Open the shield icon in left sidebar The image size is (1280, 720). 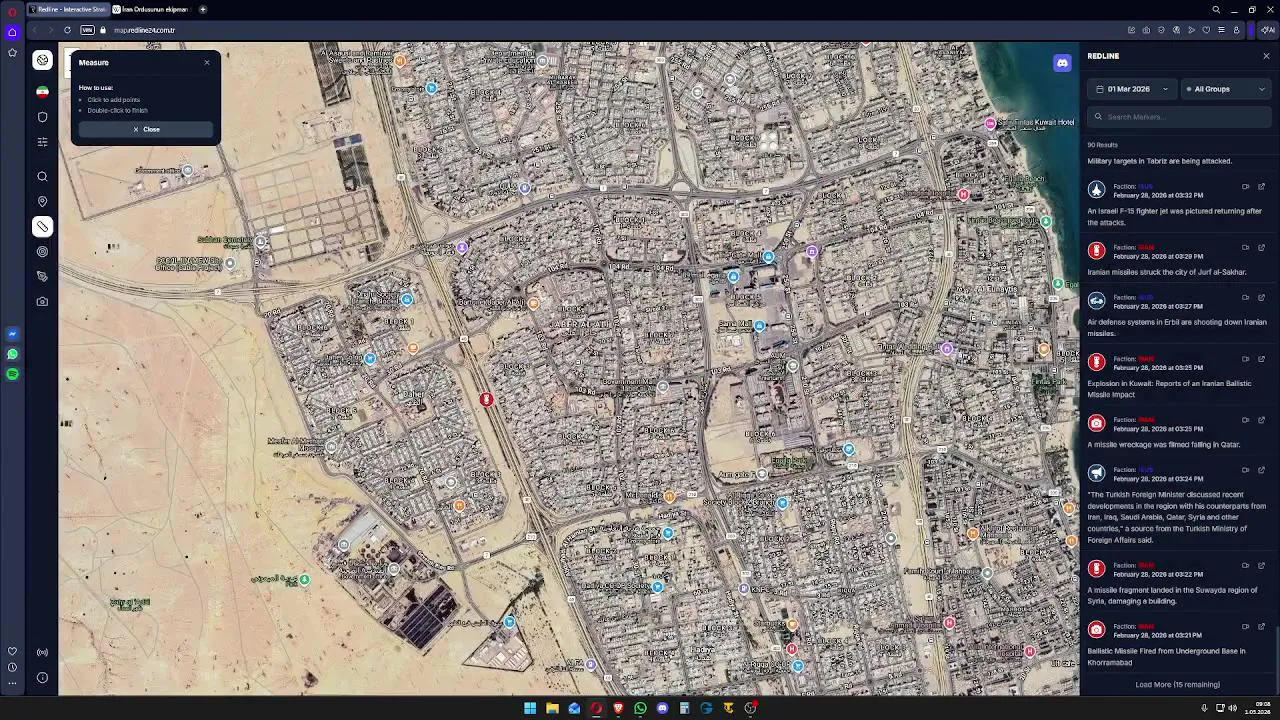point(42,117)
